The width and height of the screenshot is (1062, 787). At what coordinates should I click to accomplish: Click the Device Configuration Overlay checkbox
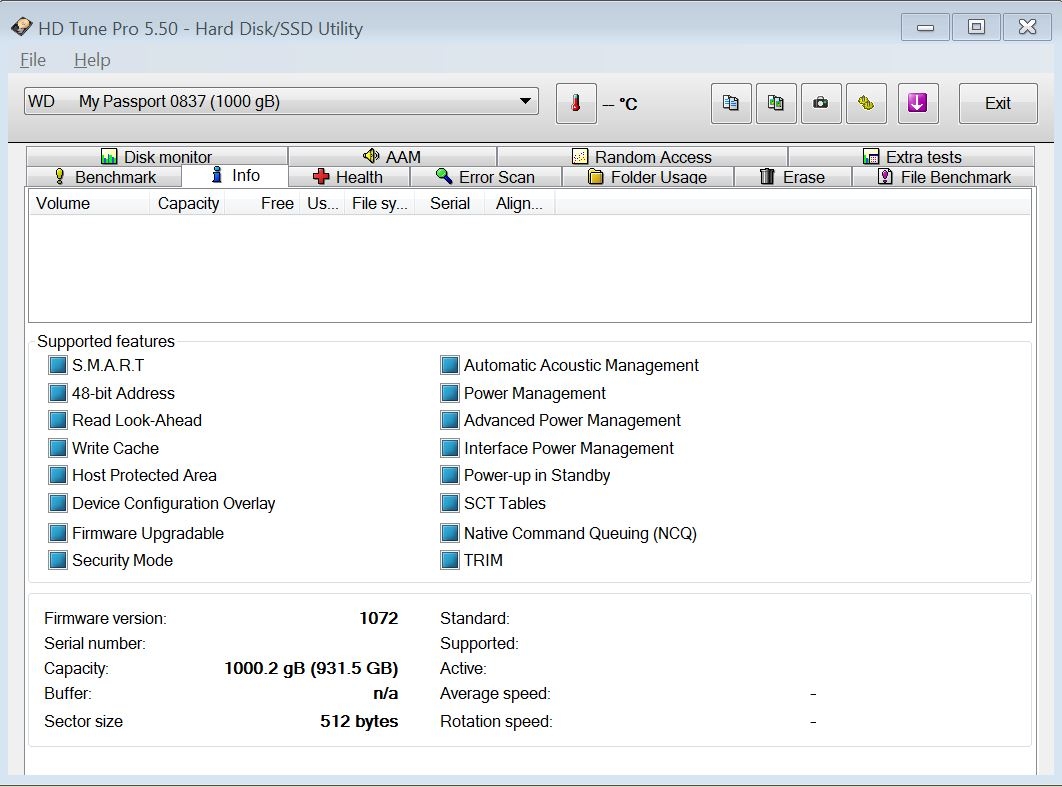[x=58, y=503]
